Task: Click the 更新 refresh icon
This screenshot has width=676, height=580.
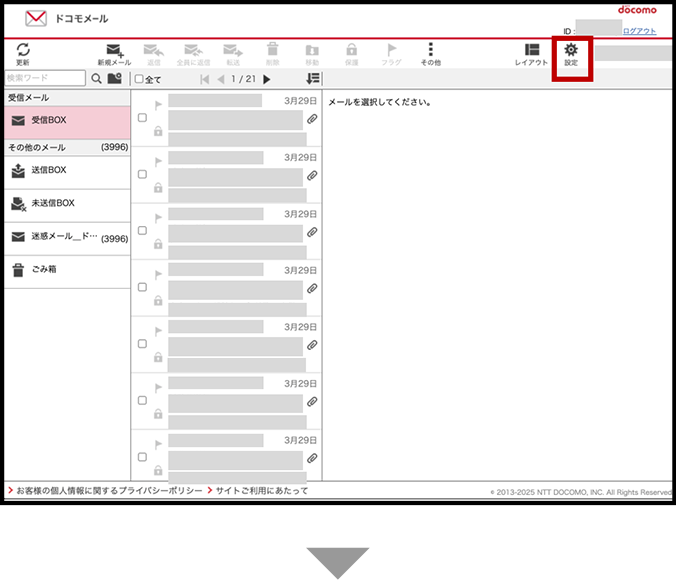Action: pyautogui.click(x=23, y=50)
